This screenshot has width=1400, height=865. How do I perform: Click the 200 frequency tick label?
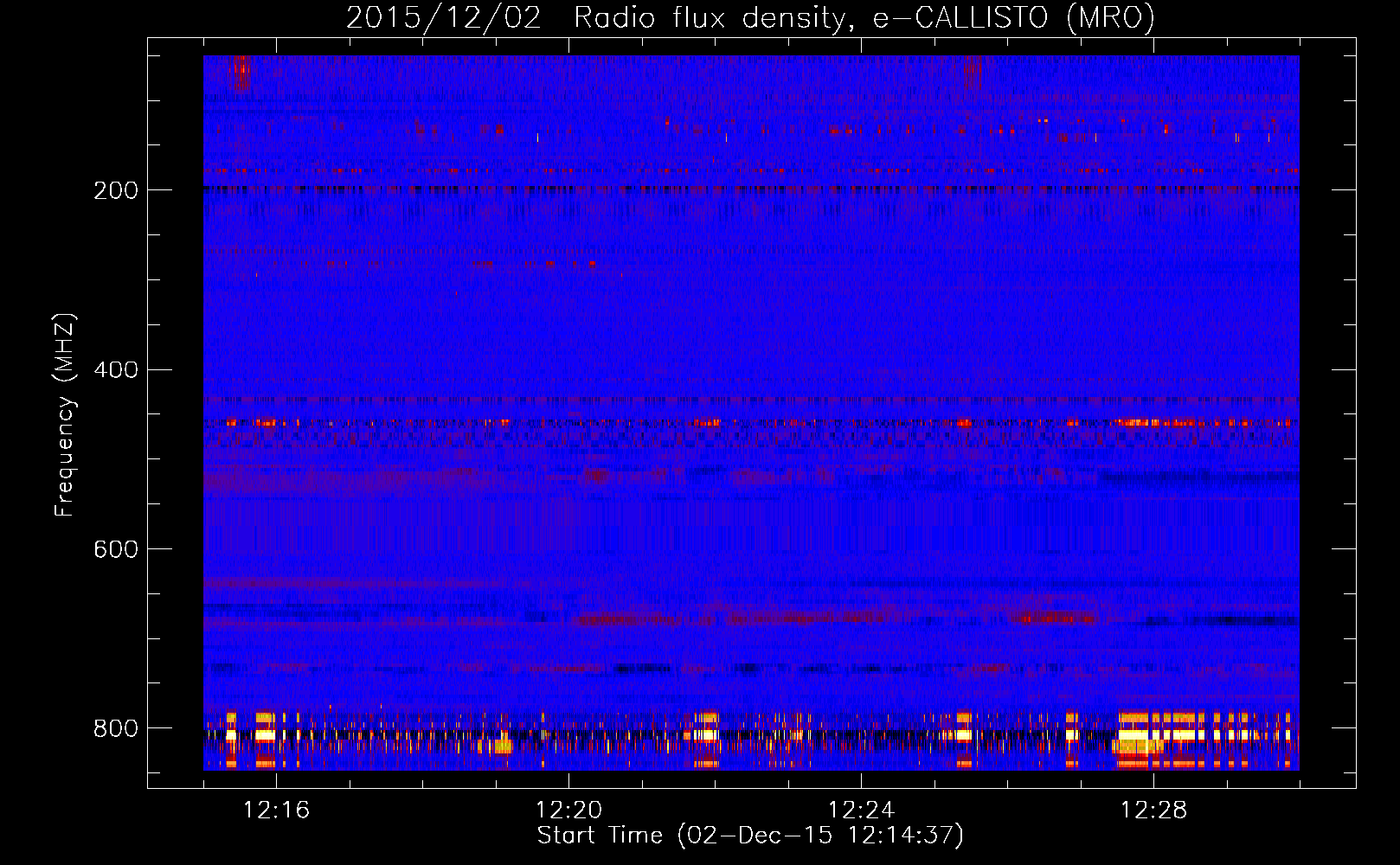click(x=115, y=190)
